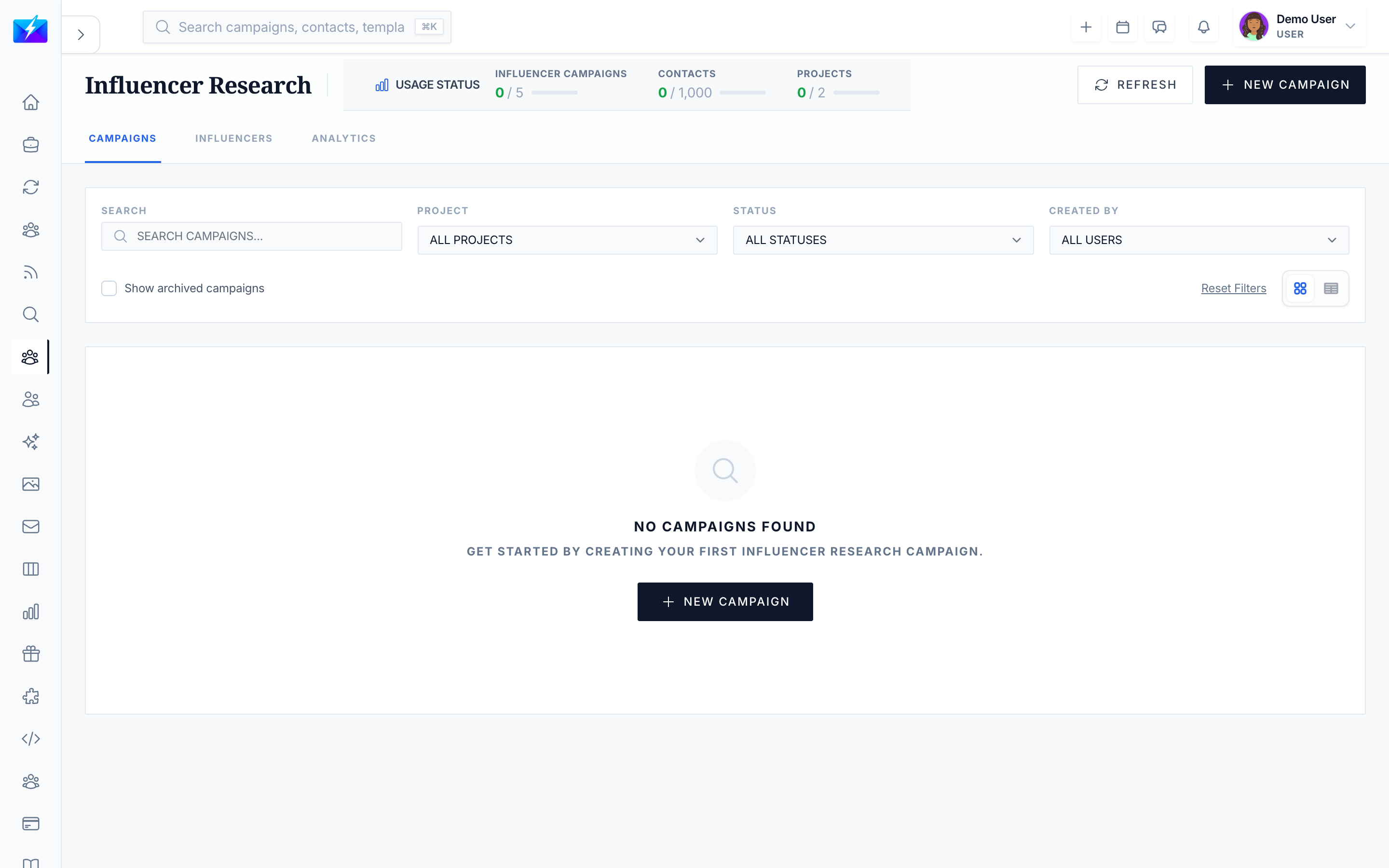Open the All Statuses dropdown

pyautogui.click(x=883, y=240)
